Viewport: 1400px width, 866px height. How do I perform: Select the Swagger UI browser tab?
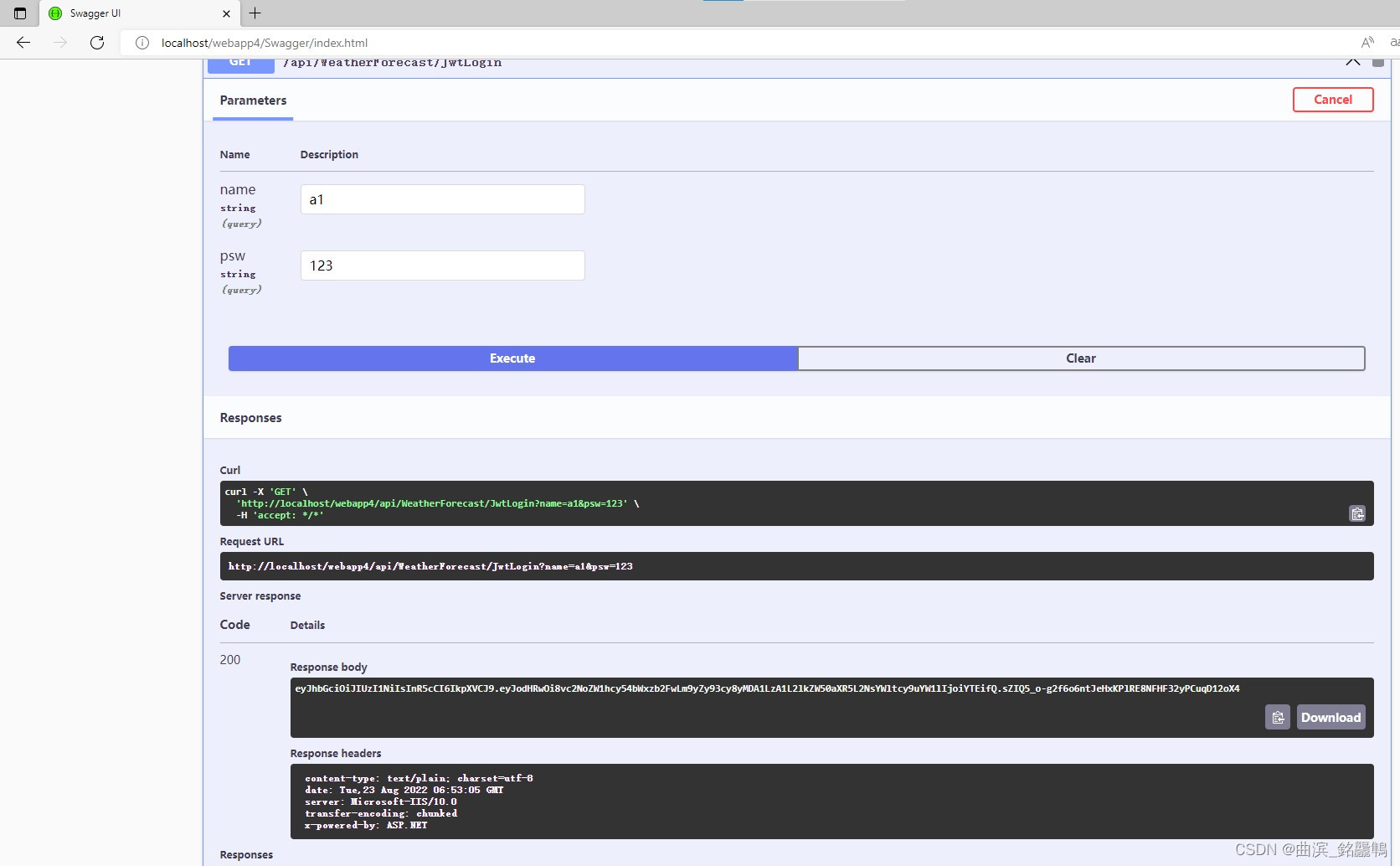[x=139, y=13]
